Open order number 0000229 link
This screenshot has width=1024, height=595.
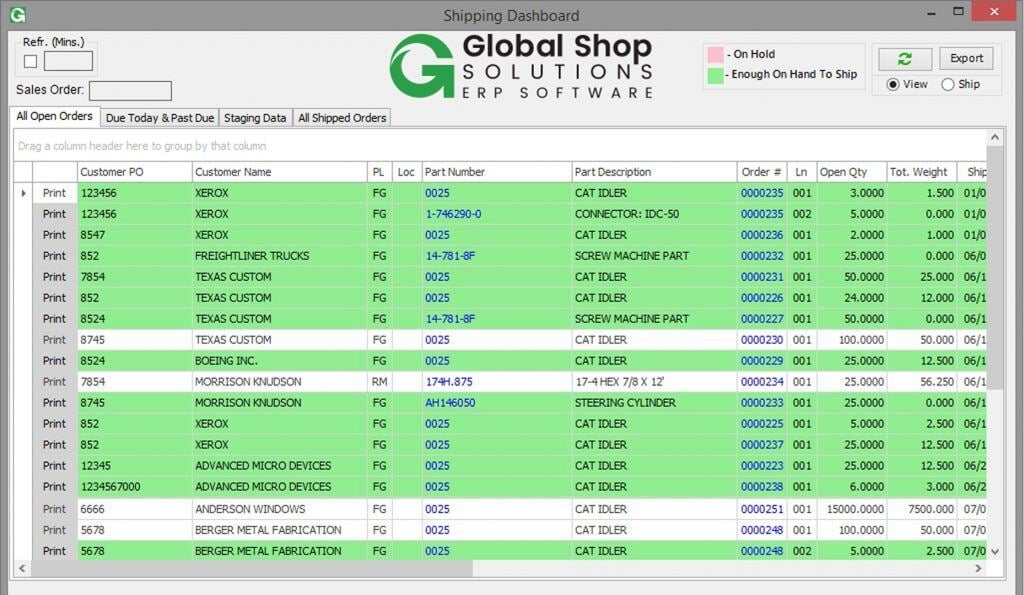coord(761,361)
